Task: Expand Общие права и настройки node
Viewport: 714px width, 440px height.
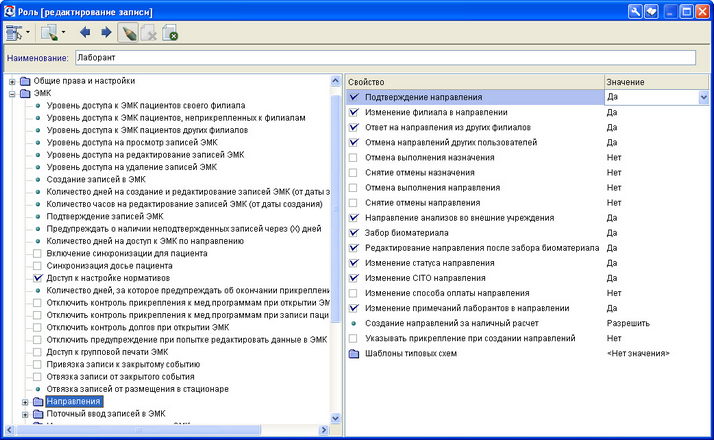Action: coord(12,82)
